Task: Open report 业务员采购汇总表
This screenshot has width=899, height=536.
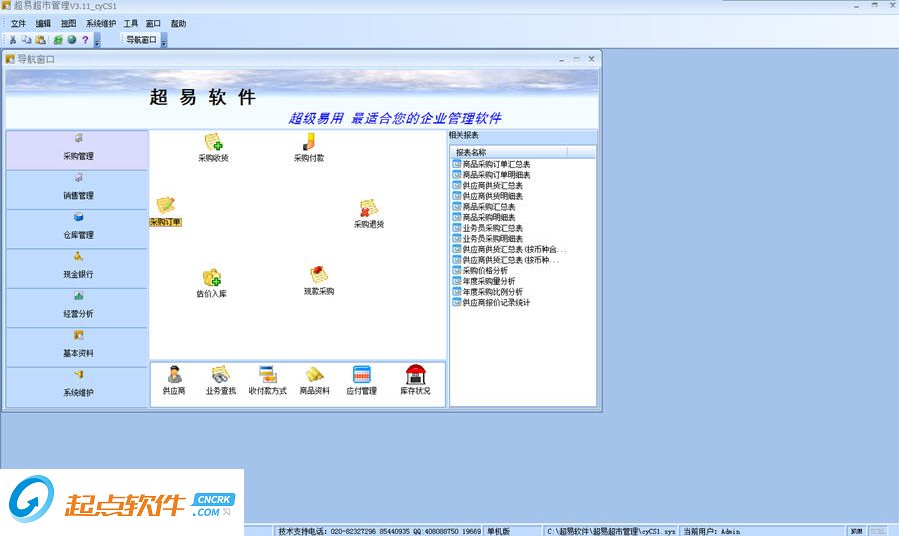Action: point(488,228)
